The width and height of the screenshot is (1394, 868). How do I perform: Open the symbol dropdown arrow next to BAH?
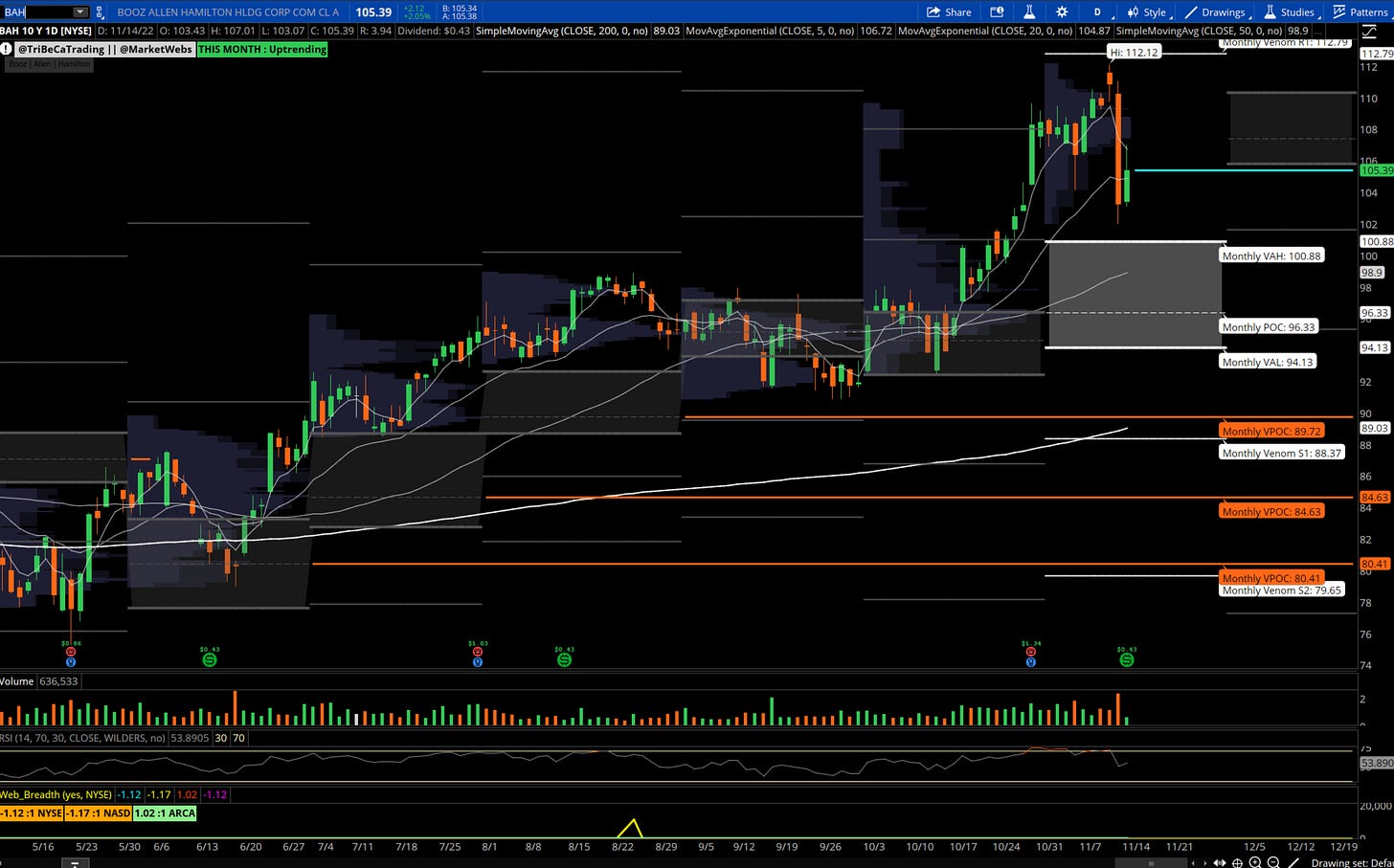(x=80, y=12)
